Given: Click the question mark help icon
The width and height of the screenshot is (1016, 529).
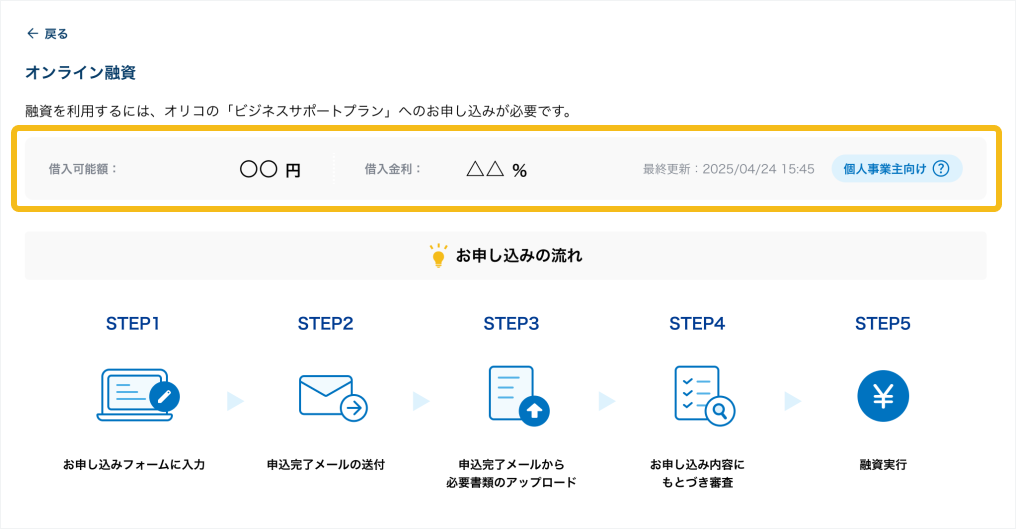Looking at the screenshot, I should (940, 169).
